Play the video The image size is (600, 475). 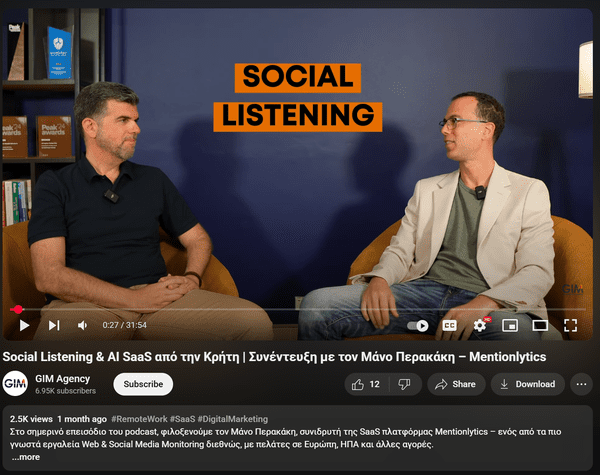pos(24,325)
